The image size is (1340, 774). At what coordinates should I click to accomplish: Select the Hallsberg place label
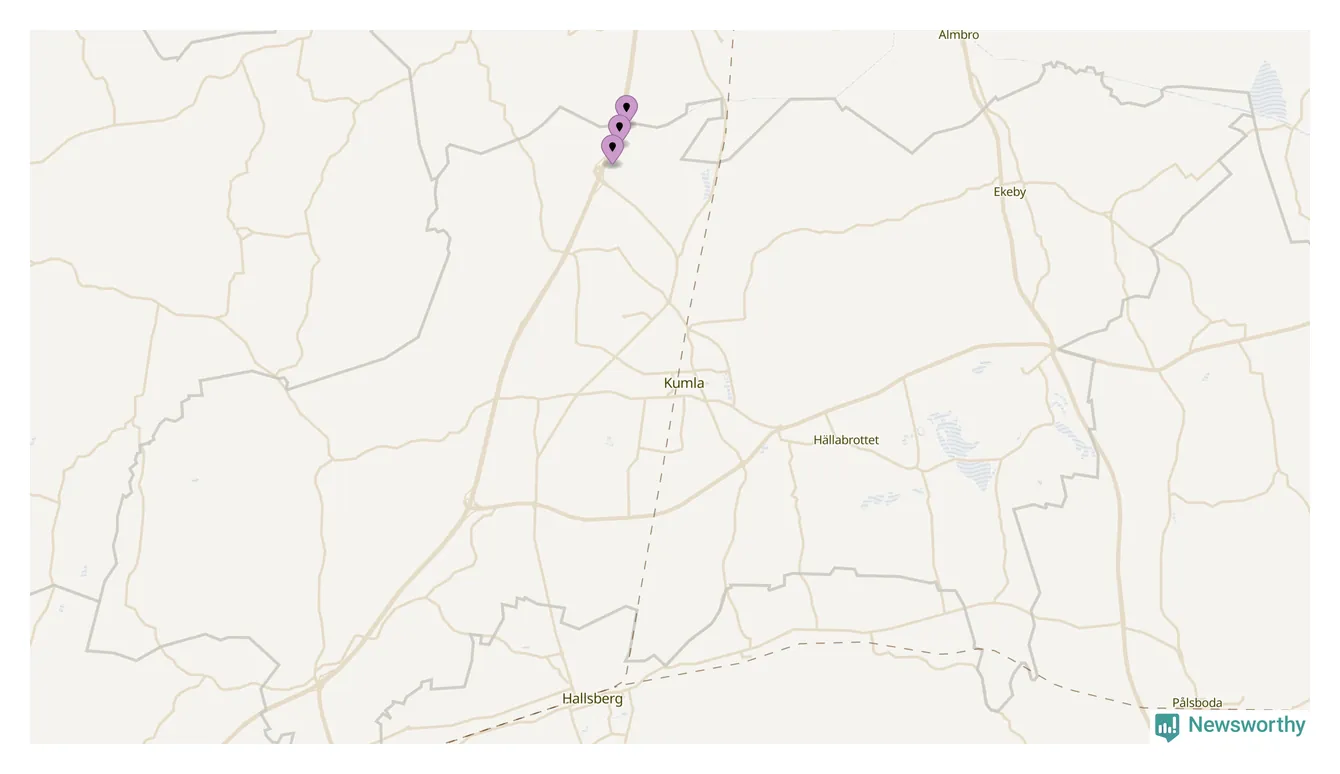click(x=592, y=699)
